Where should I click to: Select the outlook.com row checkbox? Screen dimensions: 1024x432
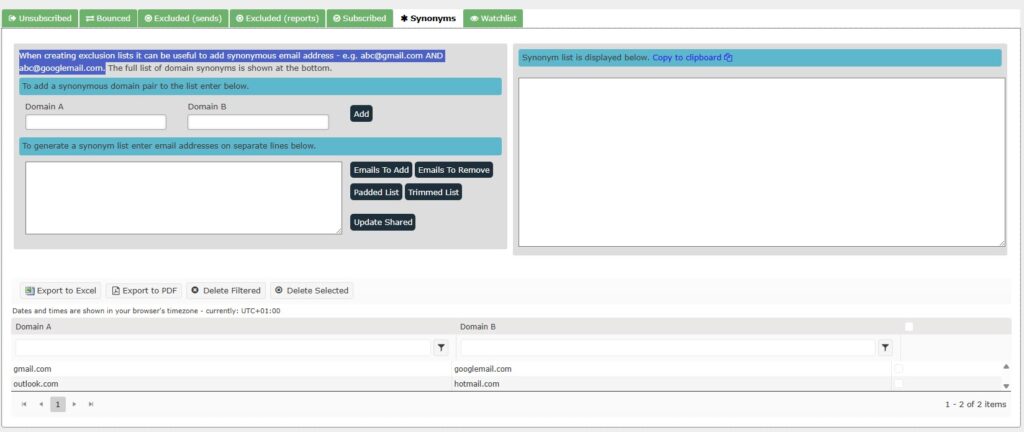click(897, 384)
